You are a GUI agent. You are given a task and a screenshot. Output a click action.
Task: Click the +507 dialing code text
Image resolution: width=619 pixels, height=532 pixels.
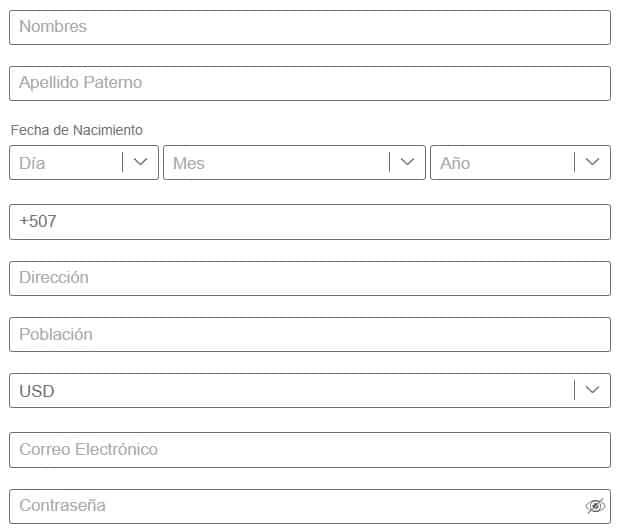pos(38,222)
